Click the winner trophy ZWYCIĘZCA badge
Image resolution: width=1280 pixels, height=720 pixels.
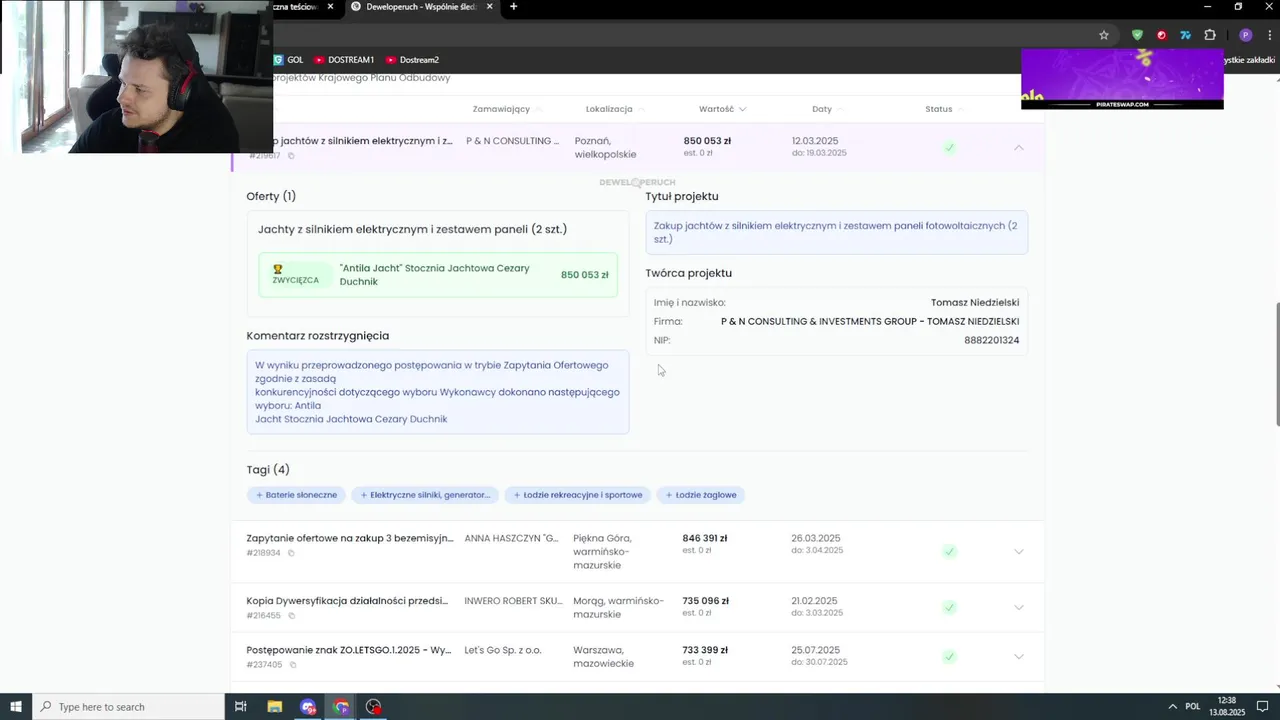(x=295, y=274)
